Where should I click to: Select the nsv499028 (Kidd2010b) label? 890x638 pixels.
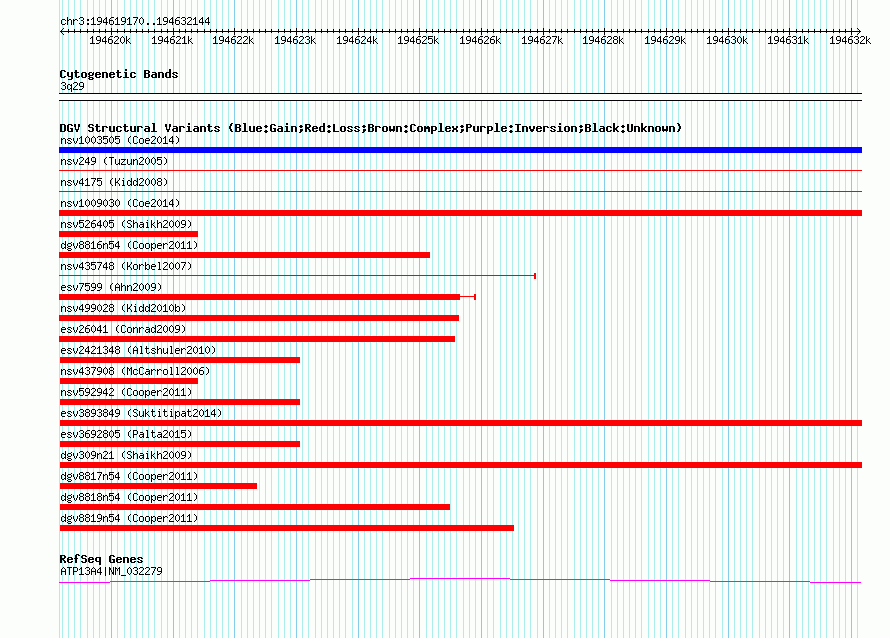(123, 308)
